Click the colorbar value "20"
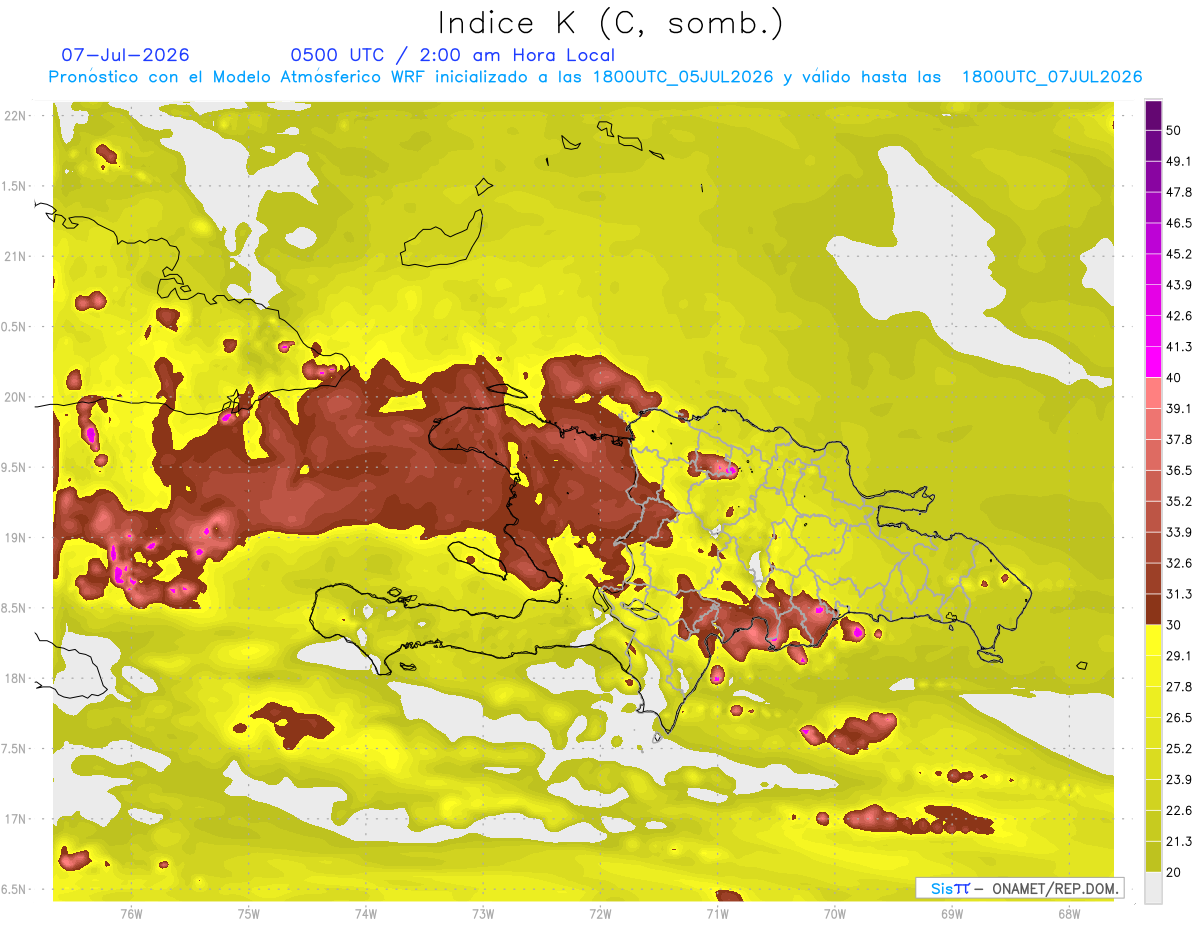 click(1174, 872)
